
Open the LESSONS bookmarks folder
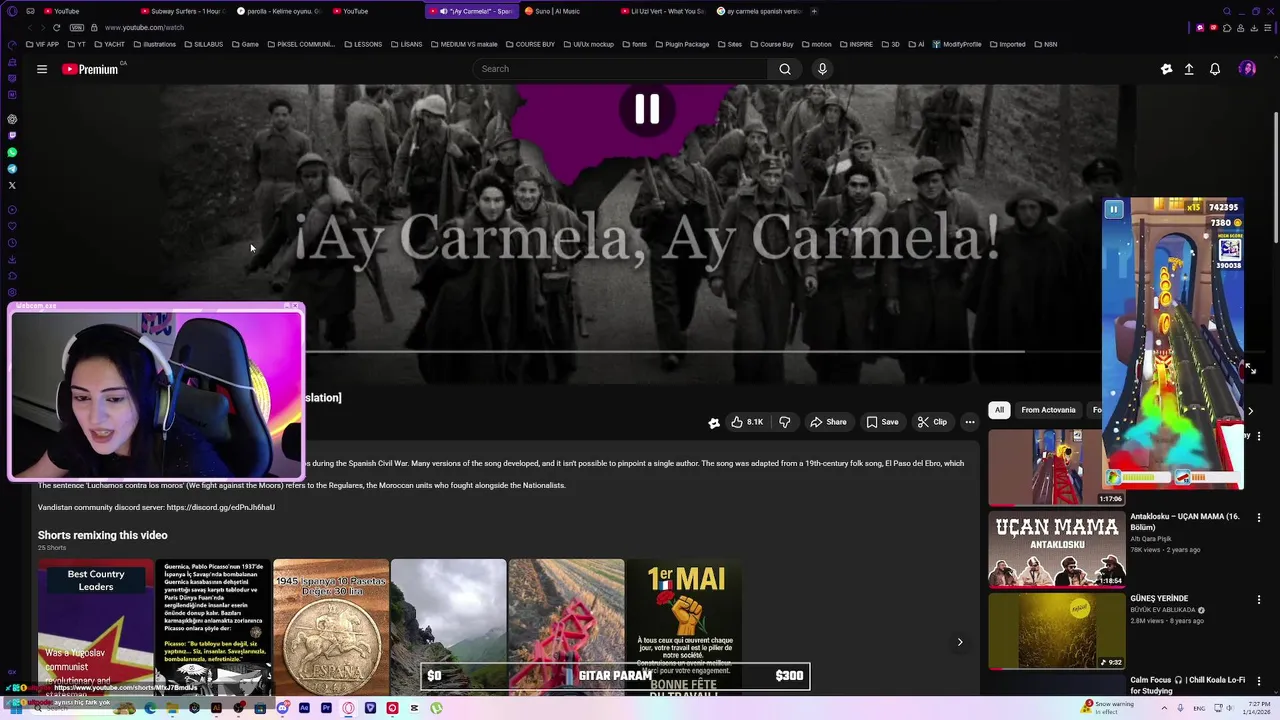coord(363,44)
